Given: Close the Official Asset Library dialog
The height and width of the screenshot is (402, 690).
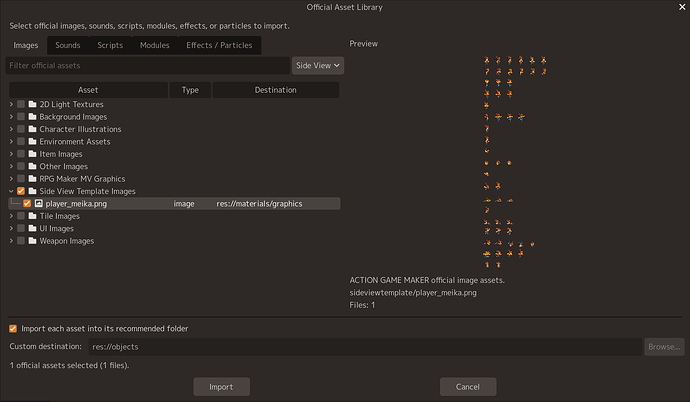Looking at the screenshot, I should pyautogui.click(x=682, y=7).
